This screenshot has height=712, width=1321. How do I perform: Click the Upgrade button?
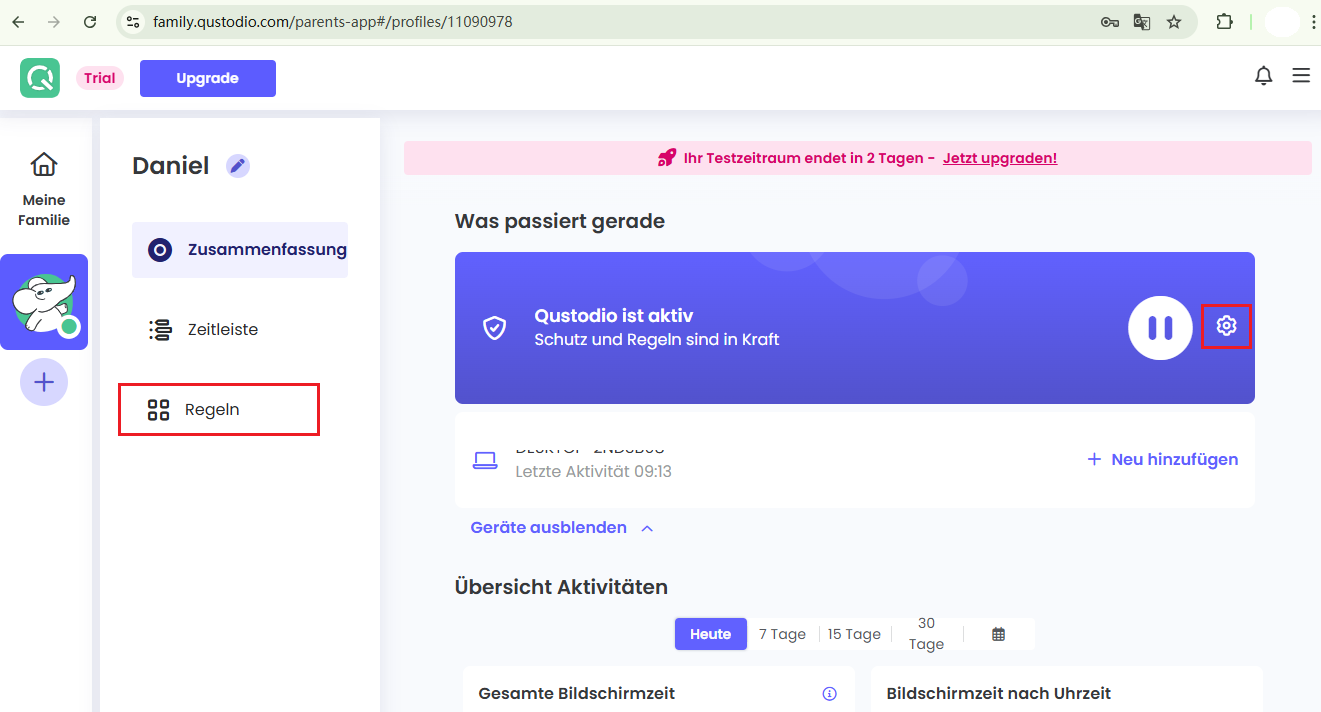207,78
